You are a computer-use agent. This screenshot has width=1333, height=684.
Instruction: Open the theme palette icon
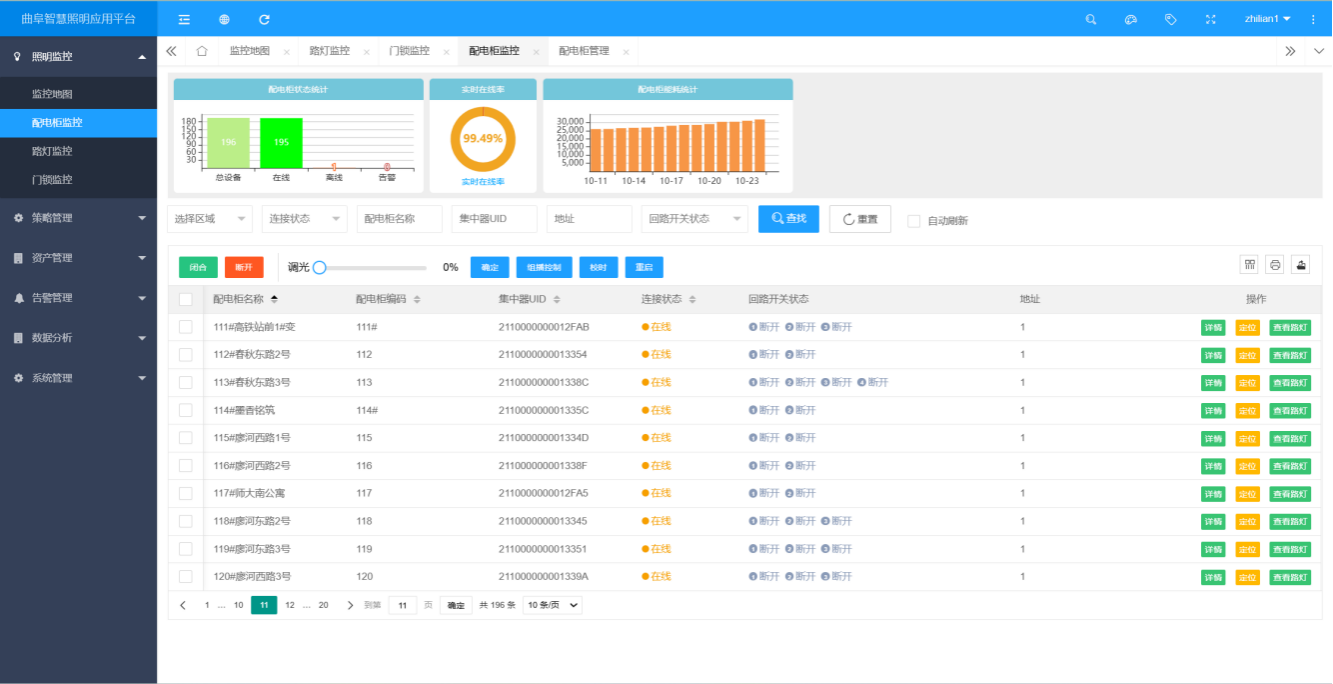(1131, 19)
